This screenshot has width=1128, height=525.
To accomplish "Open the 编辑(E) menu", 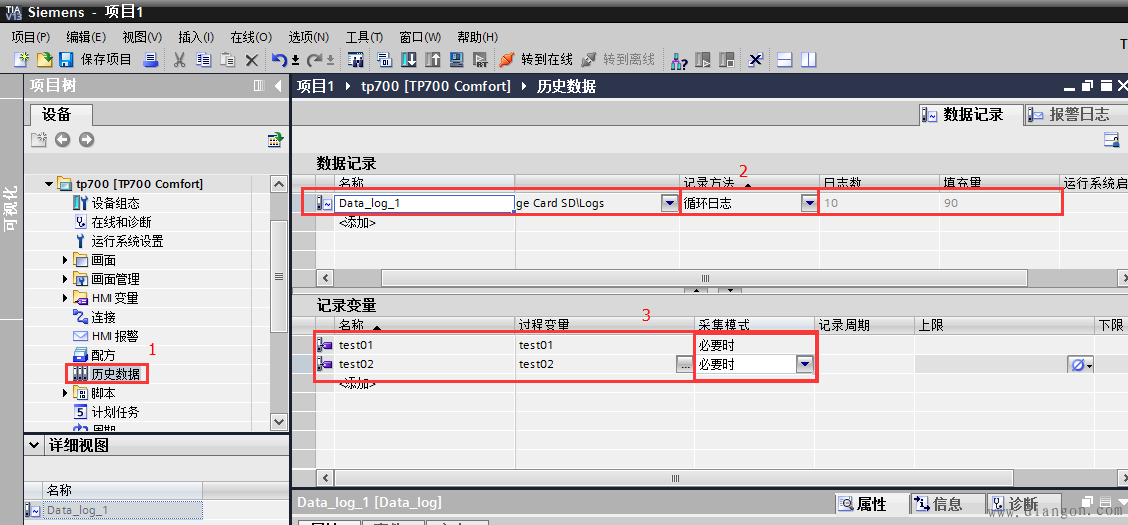I will click(86, 37).
